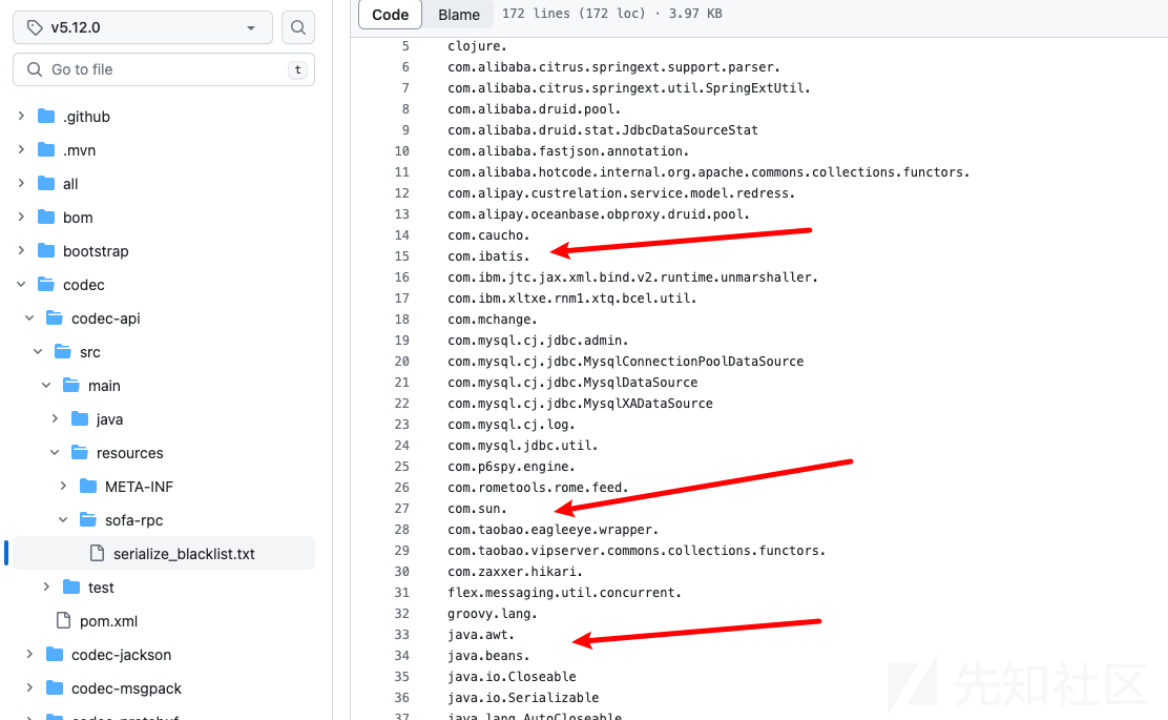Focus the Go to file input

click(163, 69)
